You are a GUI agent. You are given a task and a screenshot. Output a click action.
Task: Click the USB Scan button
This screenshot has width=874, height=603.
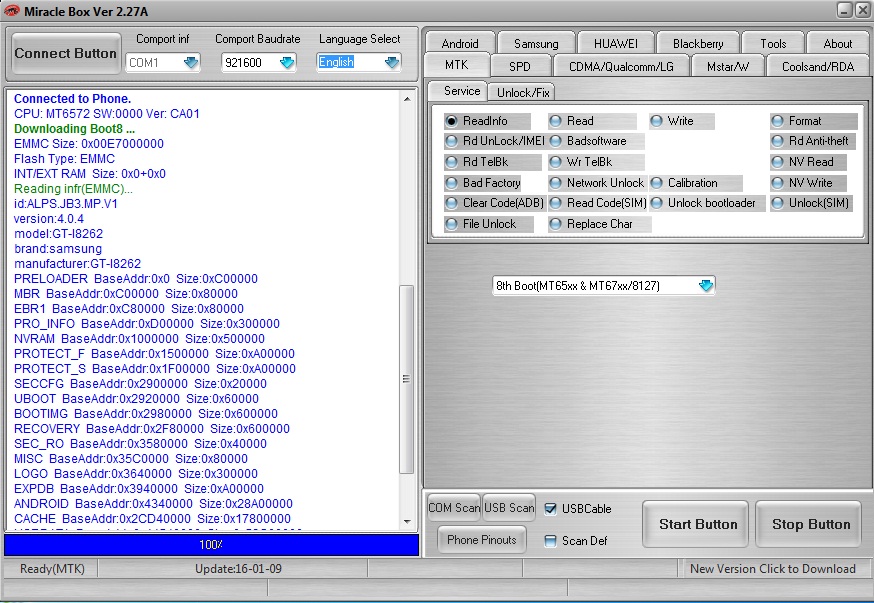click(x=509, y=508)
